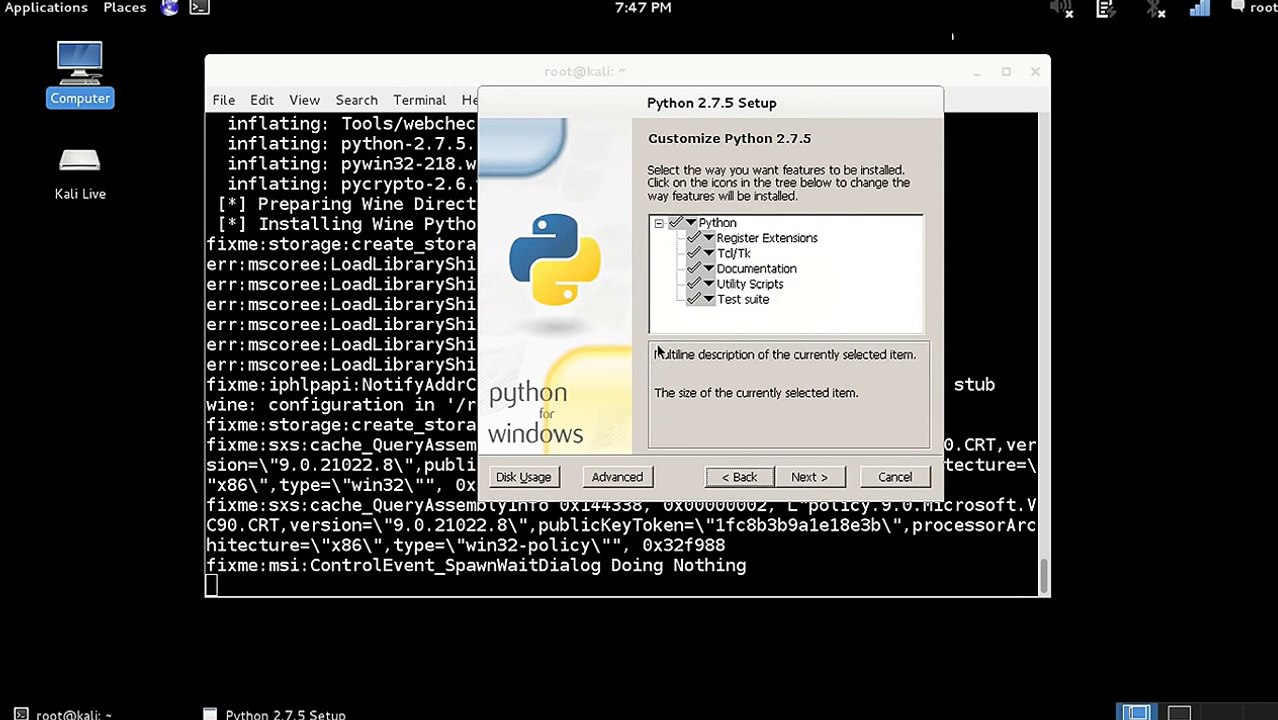Open the terminal Search menu
Viewport: 1278px width, 720px height.
point(356,100)
